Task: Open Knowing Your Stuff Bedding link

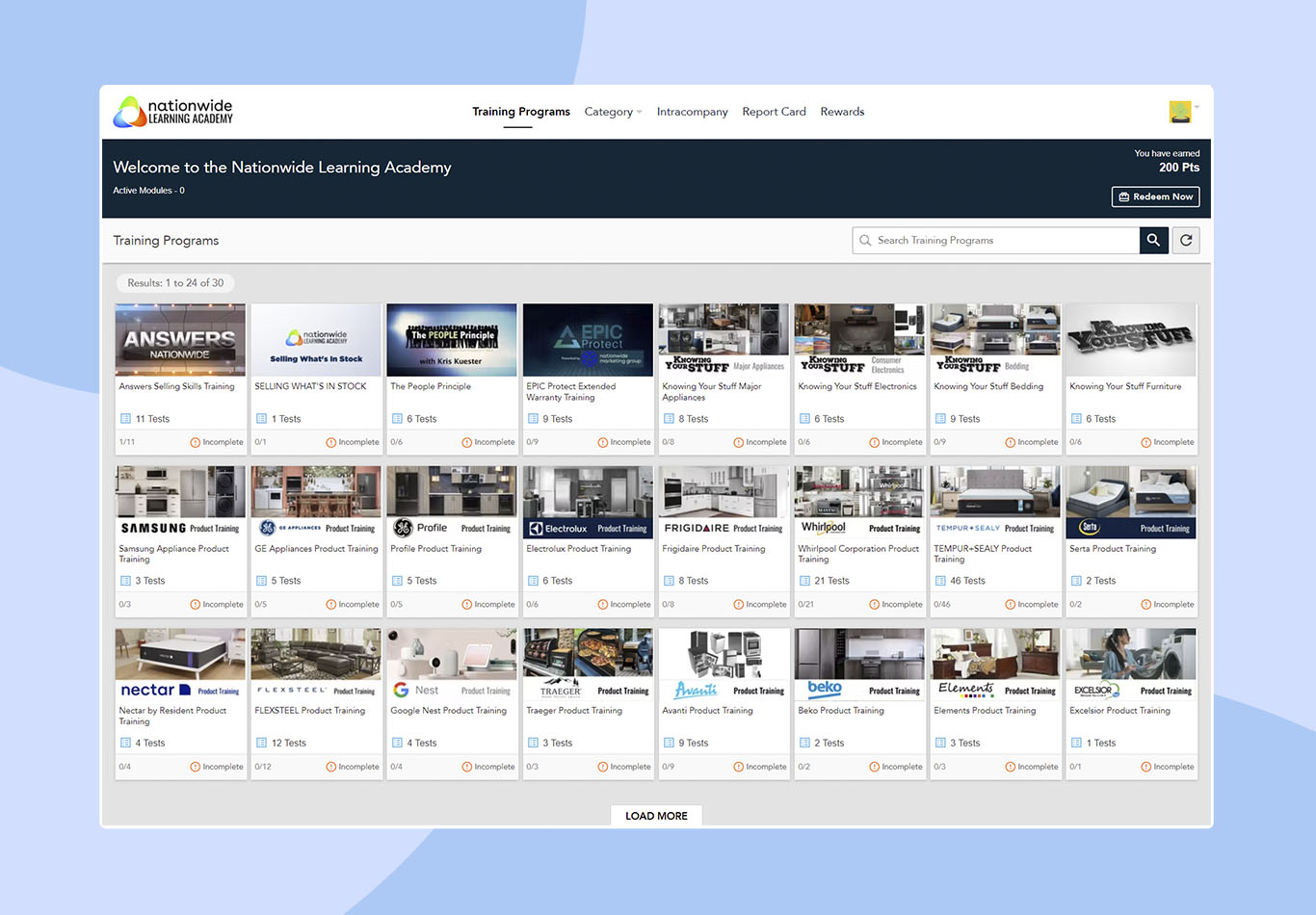Action: coord(988,386)
